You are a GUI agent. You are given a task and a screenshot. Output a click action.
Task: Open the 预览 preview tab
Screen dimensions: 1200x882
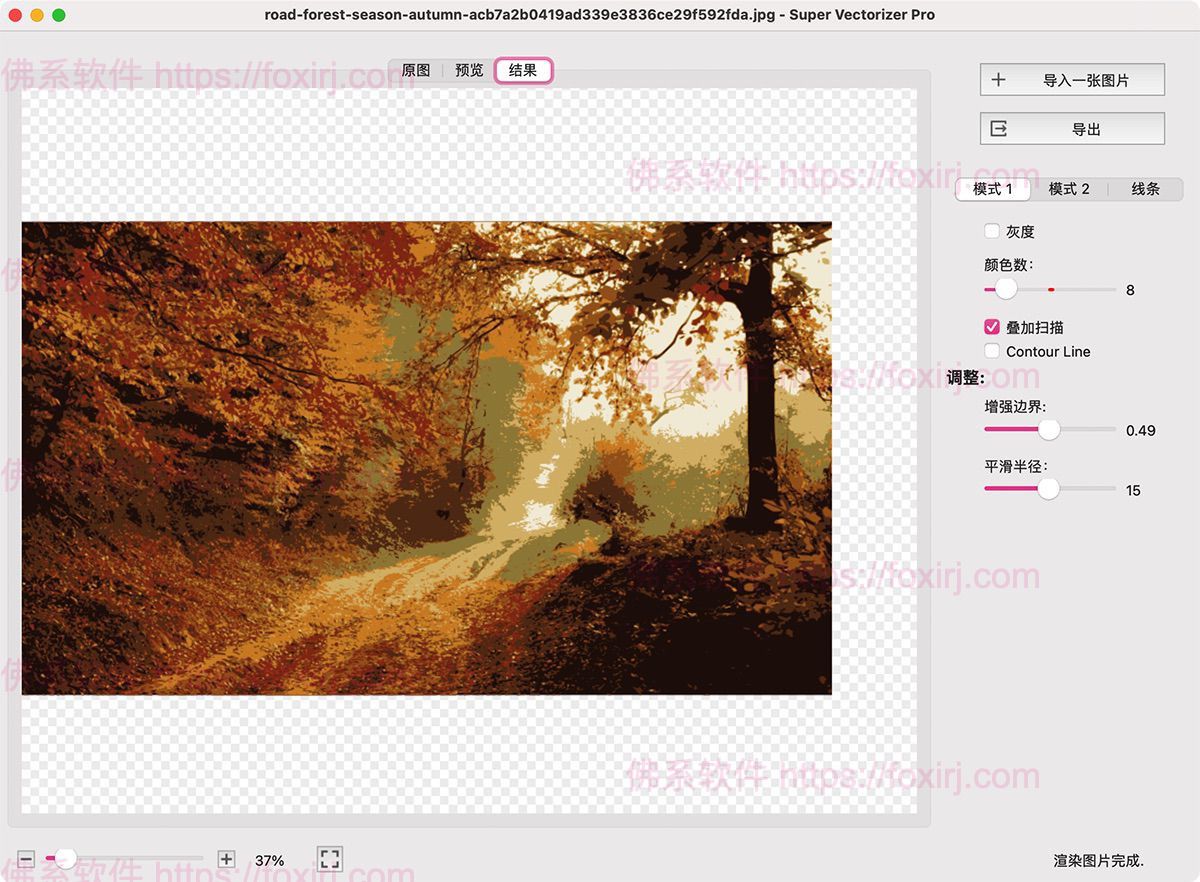pyautogui.click(x=470, y=70)
